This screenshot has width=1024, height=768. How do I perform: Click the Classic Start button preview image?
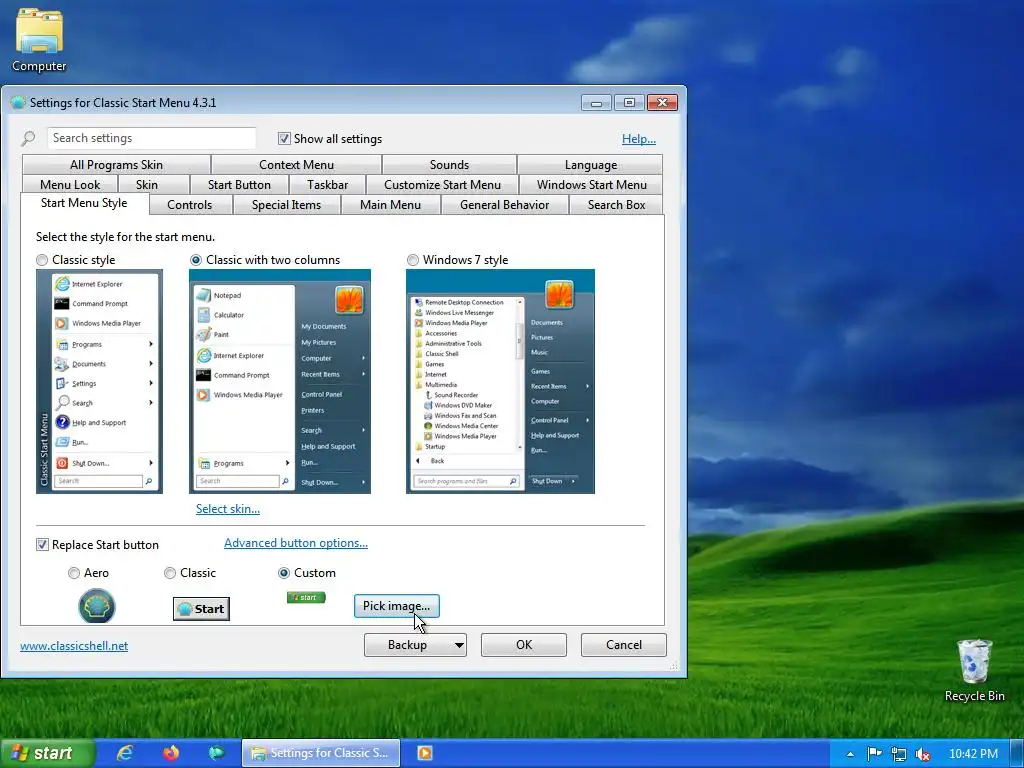click(x=201, y=609)
